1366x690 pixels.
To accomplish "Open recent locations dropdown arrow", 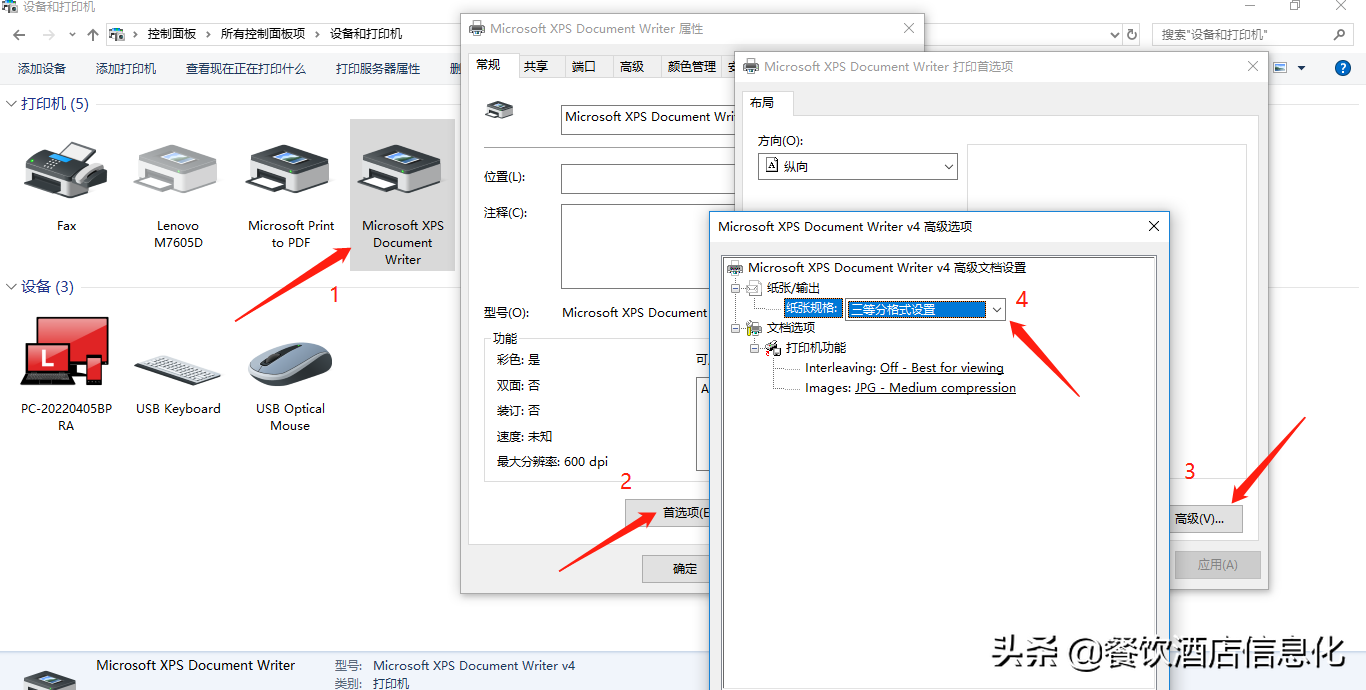I will (x=70, y=35).
